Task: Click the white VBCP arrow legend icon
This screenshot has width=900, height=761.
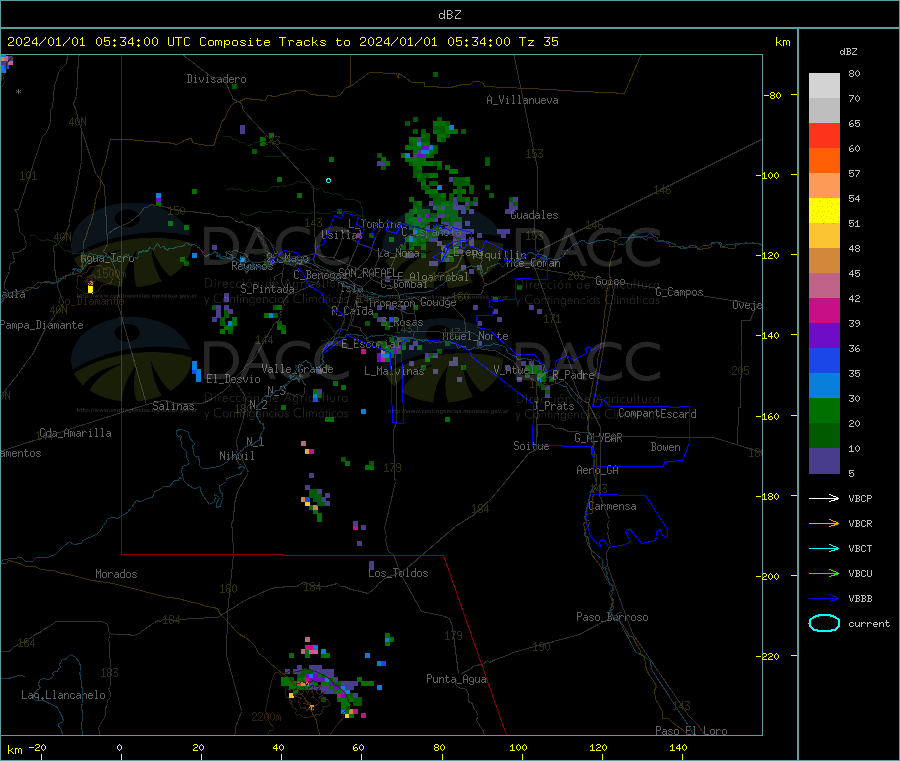Action: 824,498
